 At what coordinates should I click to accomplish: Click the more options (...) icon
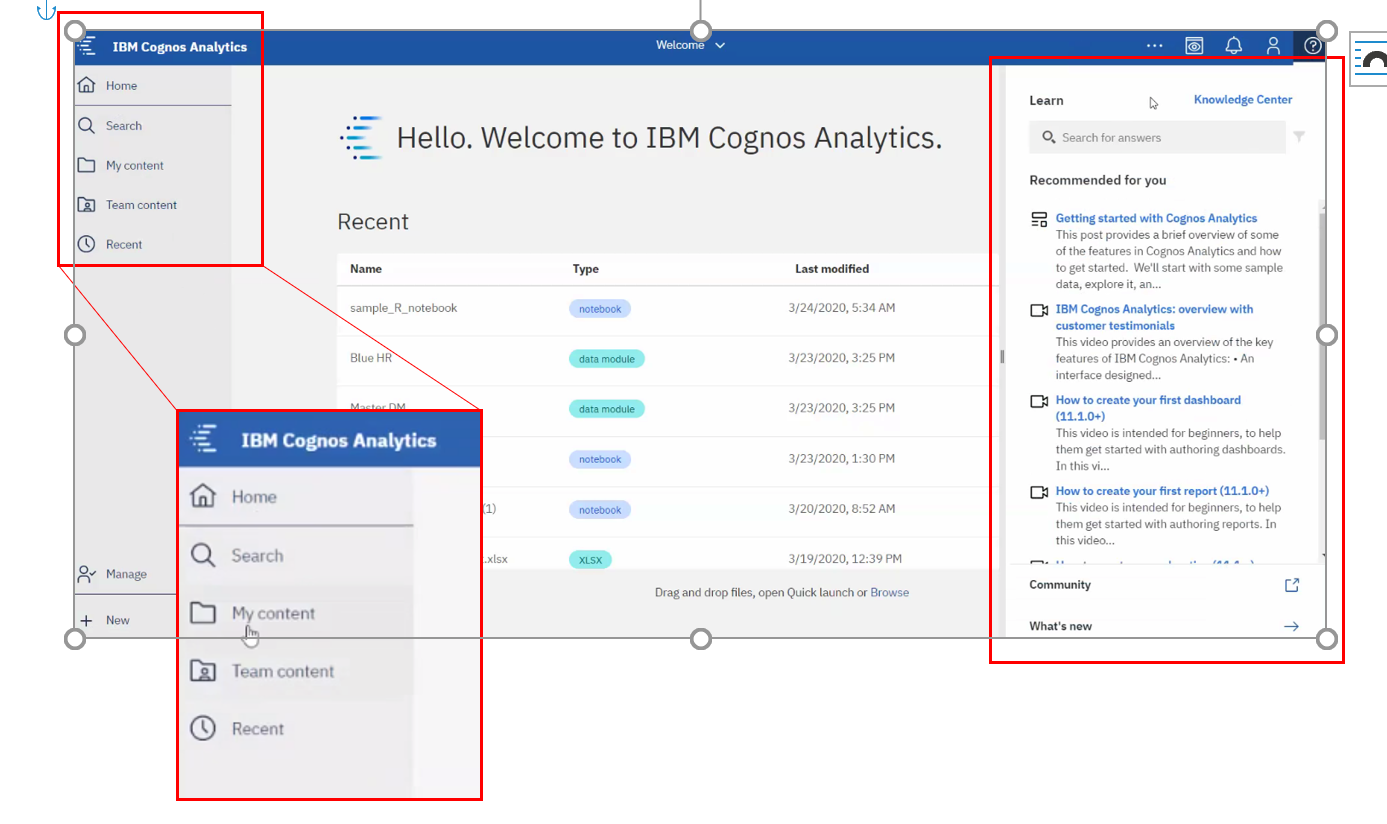click(x=1154, y=45)
